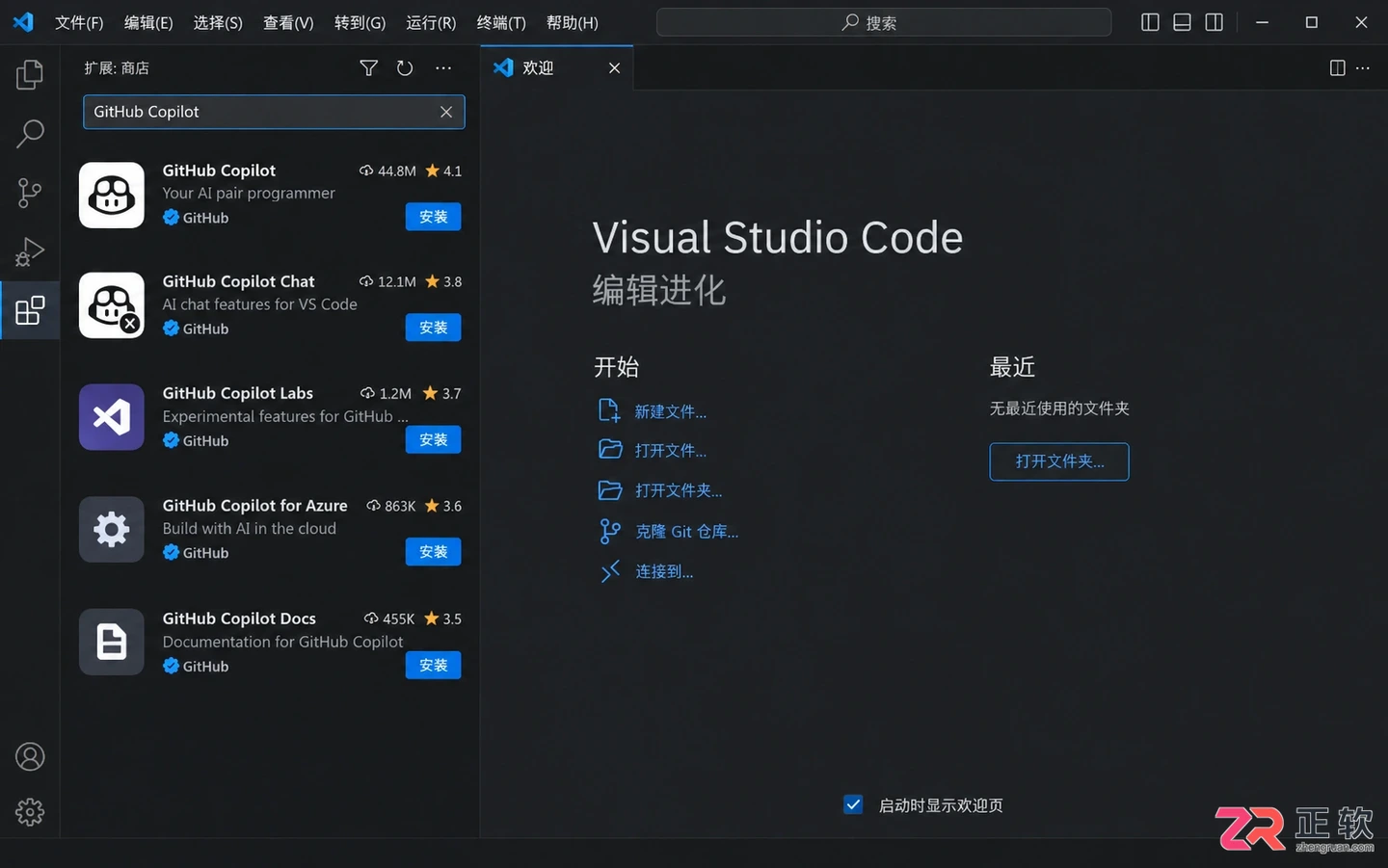Viewport: 1388px width, 868px height.
Task: Open GitHub Copilot Labs extension title
Action: click(237, 393)
